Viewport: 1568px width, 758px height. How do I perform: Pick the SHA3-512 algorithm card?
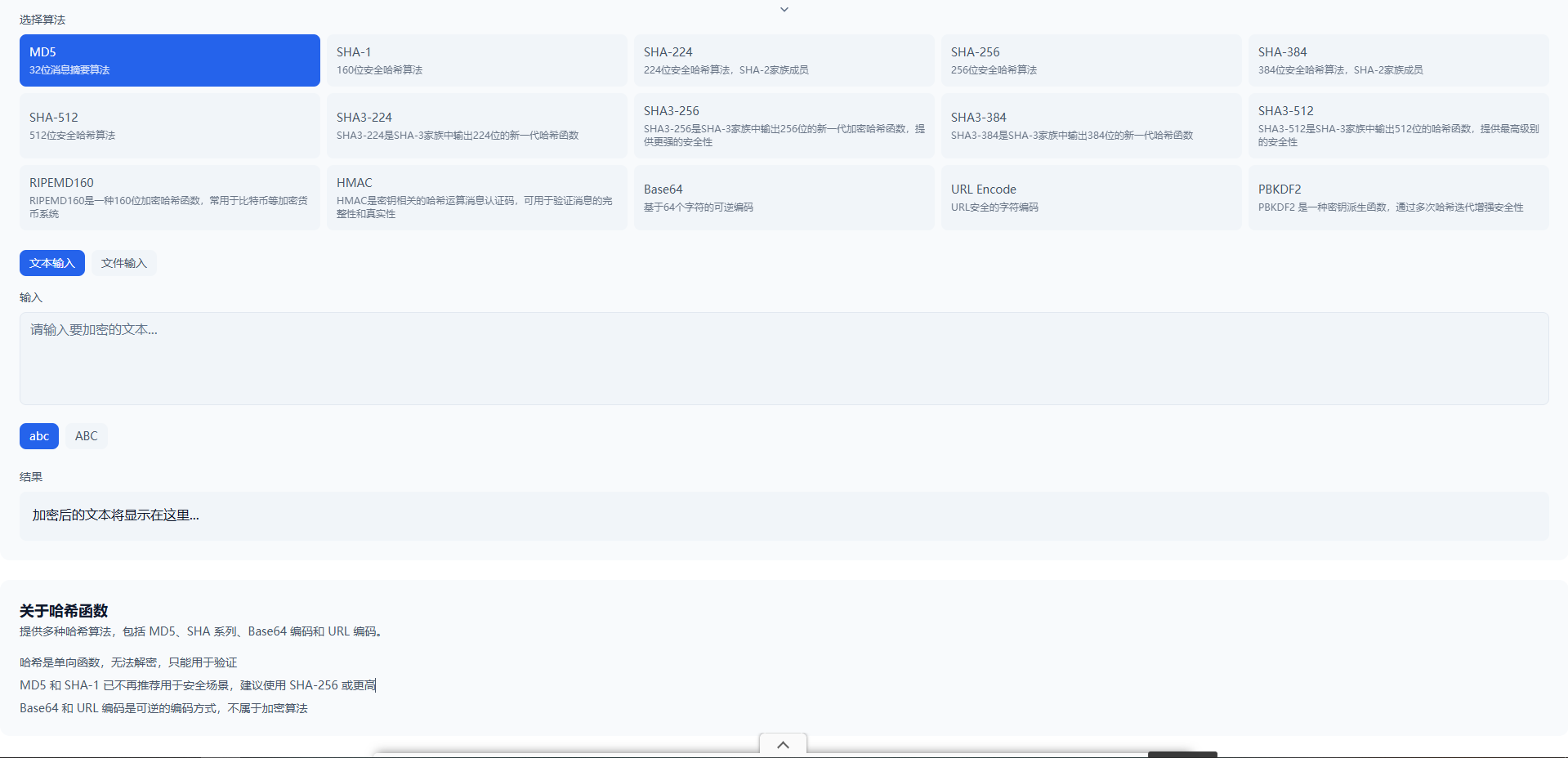pos(1398,126)
